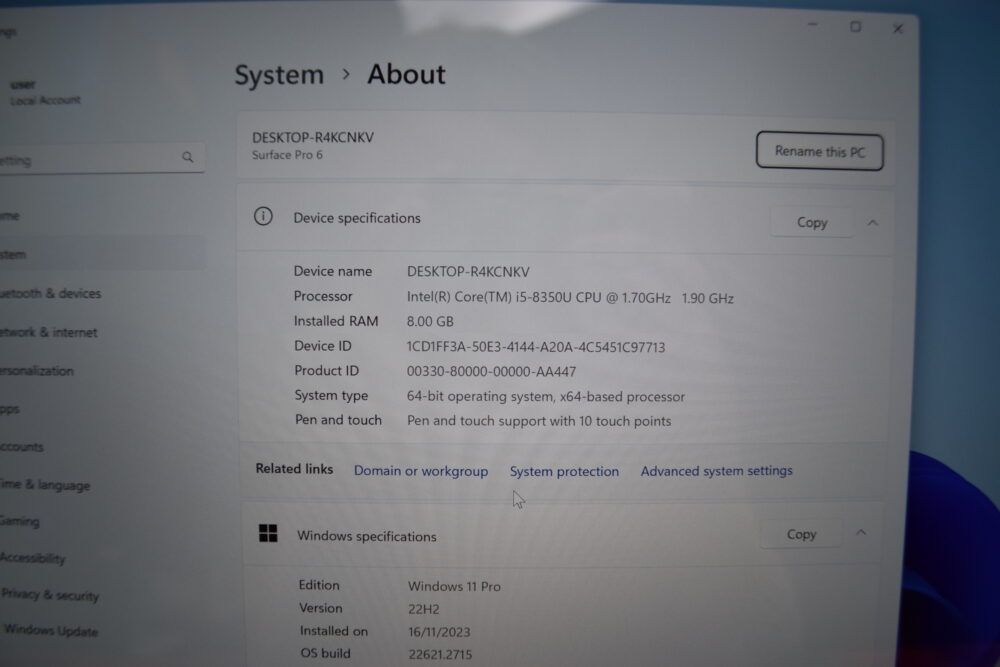Click the Windows 11 Pro edition value

(x=454, y=586)
